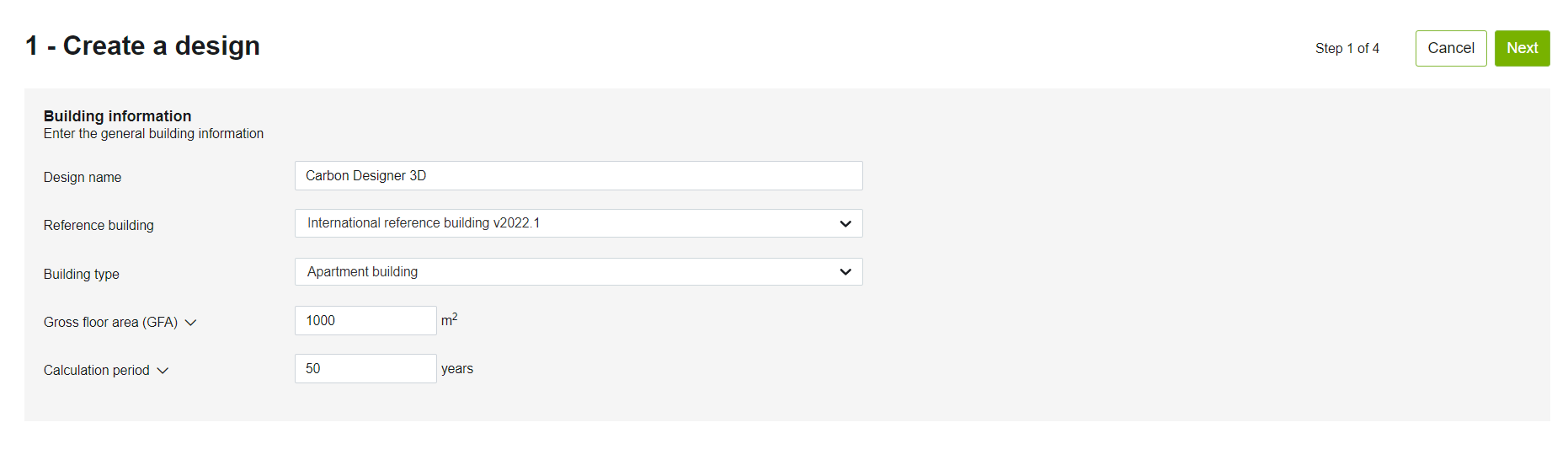Click the "Building type" label
1568x460 pixels.
point(82,275)
